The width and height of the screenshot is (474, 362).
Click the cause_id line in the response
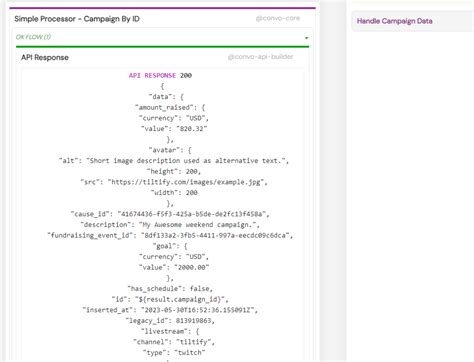(x=170, y=214)
